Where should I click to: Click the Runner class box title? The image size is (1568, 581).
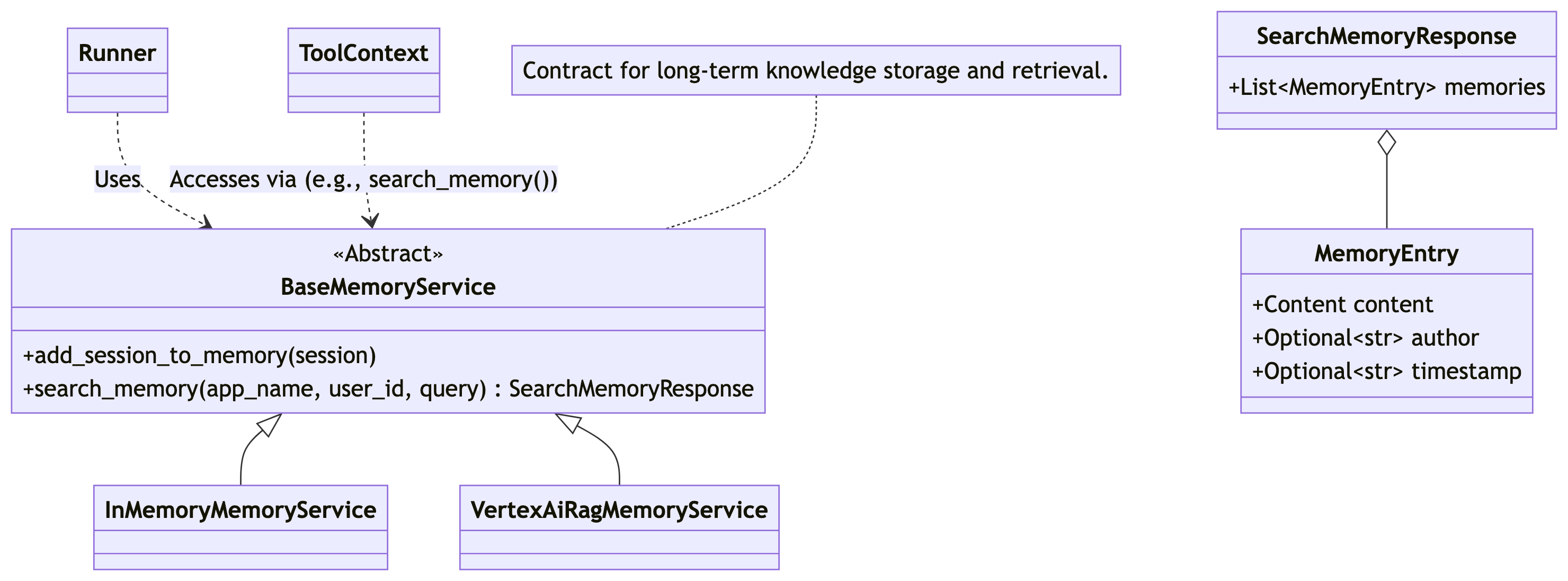pyautogui.click(x=118, y=53)
